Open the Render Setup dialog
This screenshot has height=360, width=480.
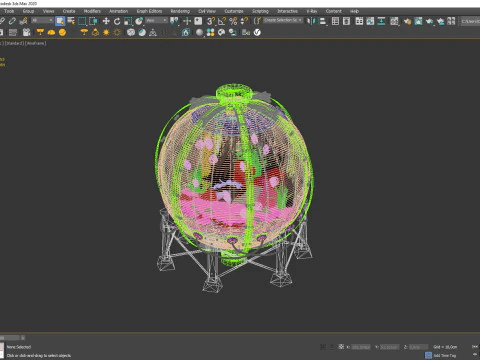pos(407,21)
